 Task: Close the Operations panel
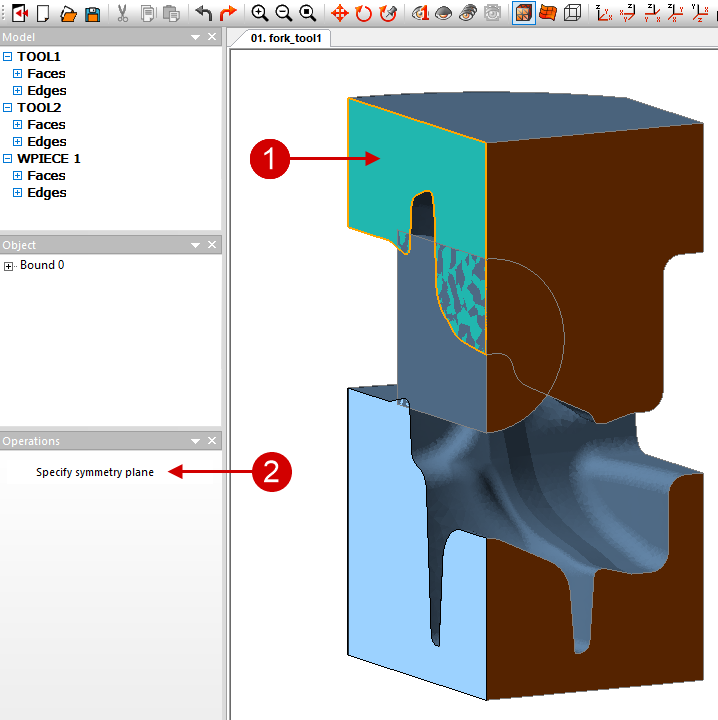click(212, 441)
